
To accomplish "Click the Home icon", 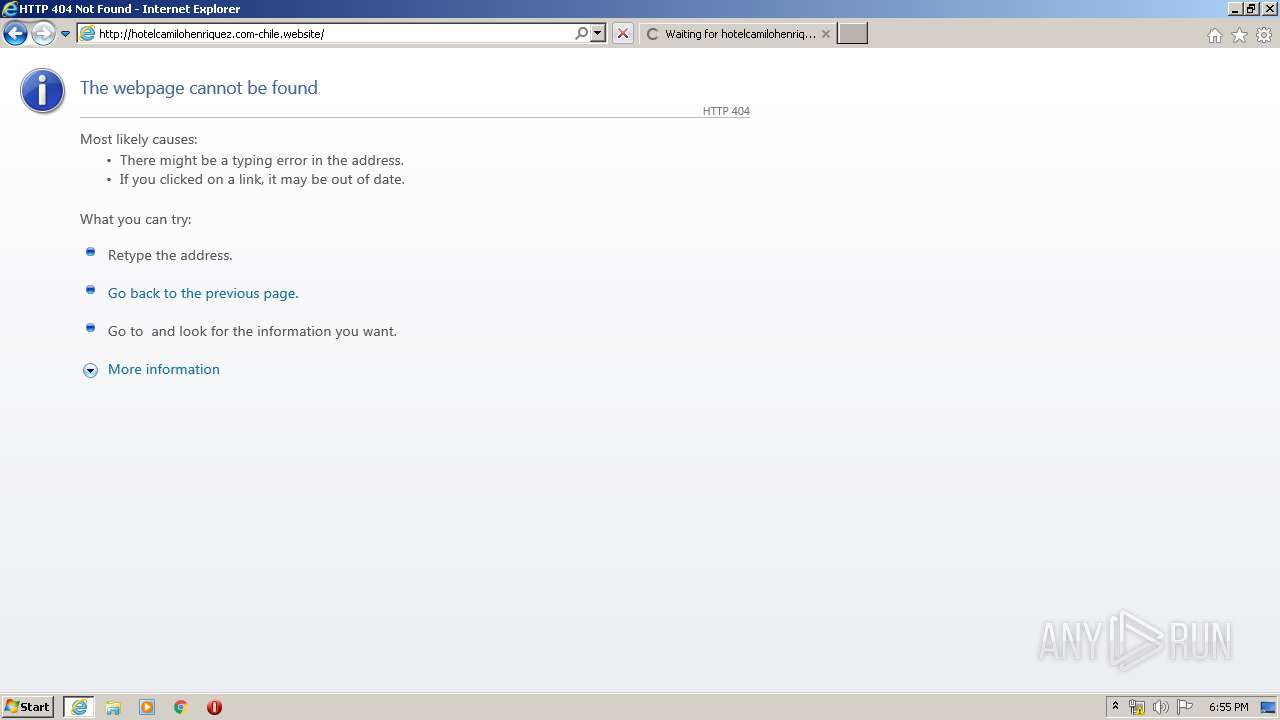I will (1214, 35).
